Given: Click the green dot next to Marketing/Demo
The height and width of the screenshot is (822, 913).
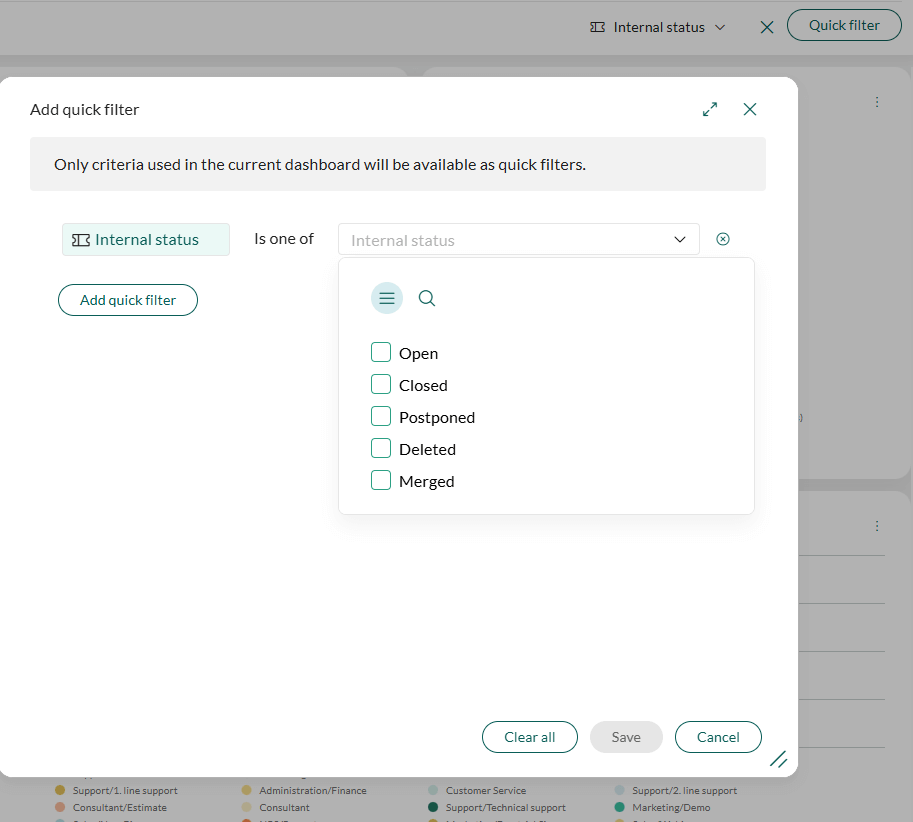Looking at the screenshot, I should [619, 806].
